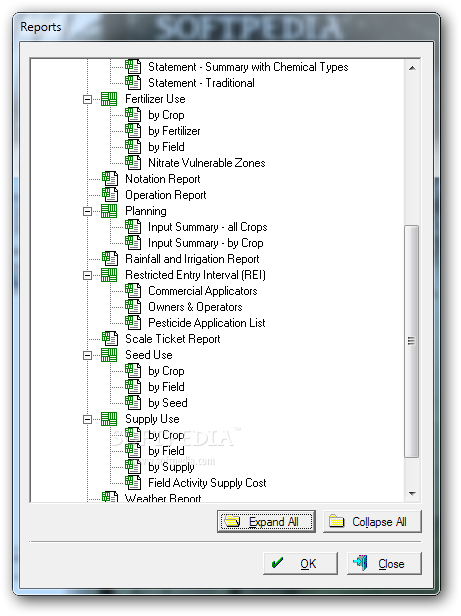Select Supply Use by Field report
Viewport: 461px width, 616px height.
point(166,451)
